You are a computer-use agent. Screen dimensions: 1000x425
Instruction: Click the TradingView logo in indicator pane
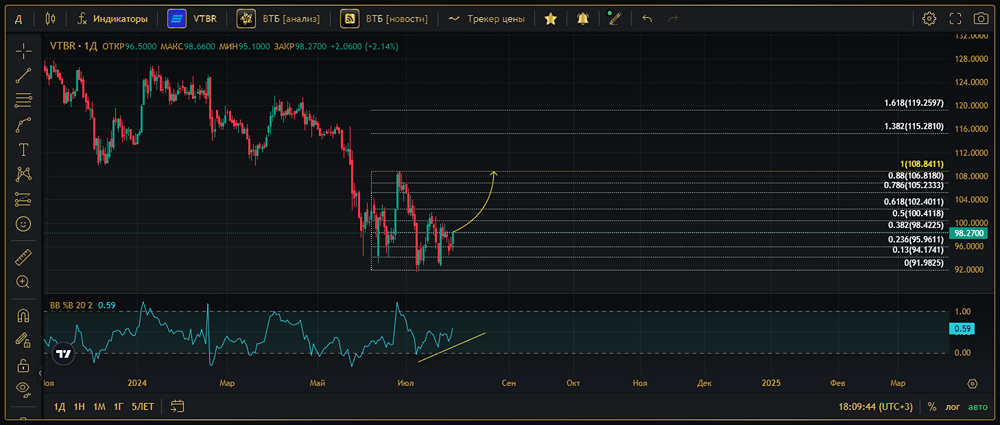pyautogui.click(x=63, y=354)
